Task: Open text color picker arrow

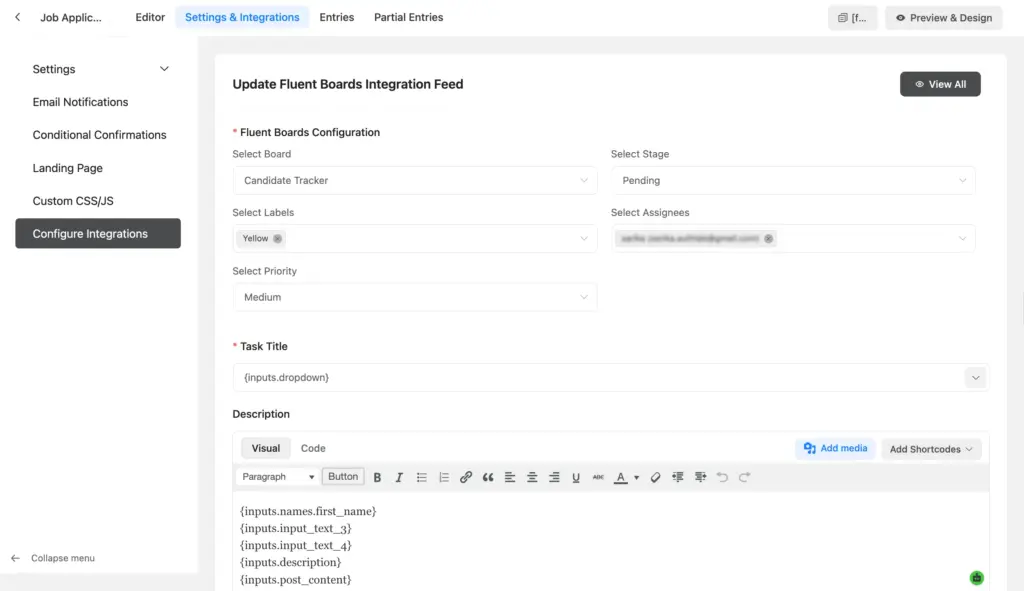Action: tap(636, 477)
